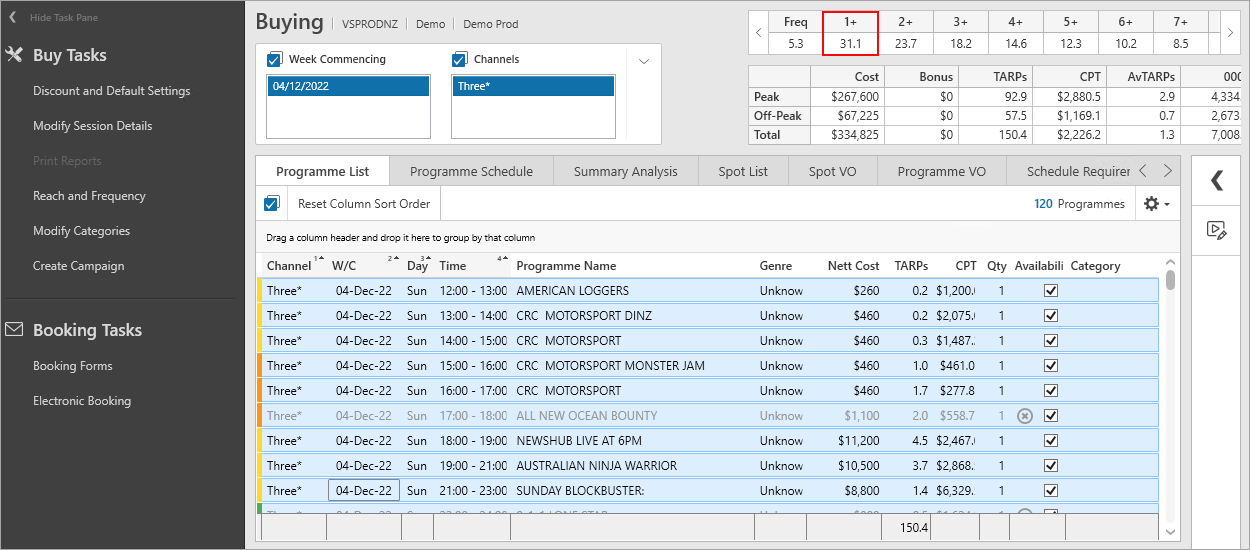Toggle availability checkbox for CRC MOTORSPORT MONSTER JAM
Image resolution: width=1250 pixels, height=550 pixels.
point(1050,366)
